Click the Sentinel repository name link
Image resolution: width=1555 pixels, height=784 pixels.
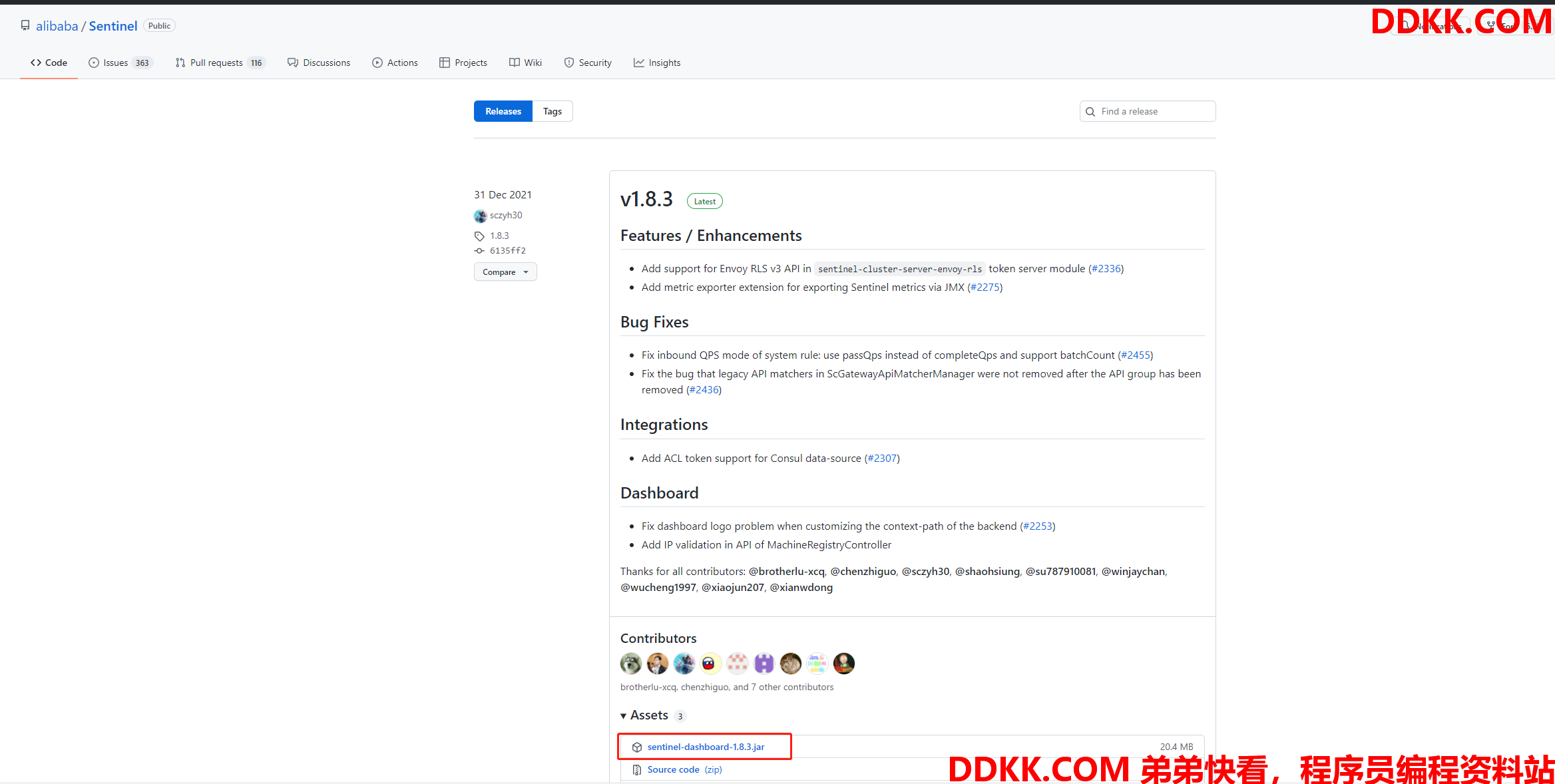tap(113, 26)
